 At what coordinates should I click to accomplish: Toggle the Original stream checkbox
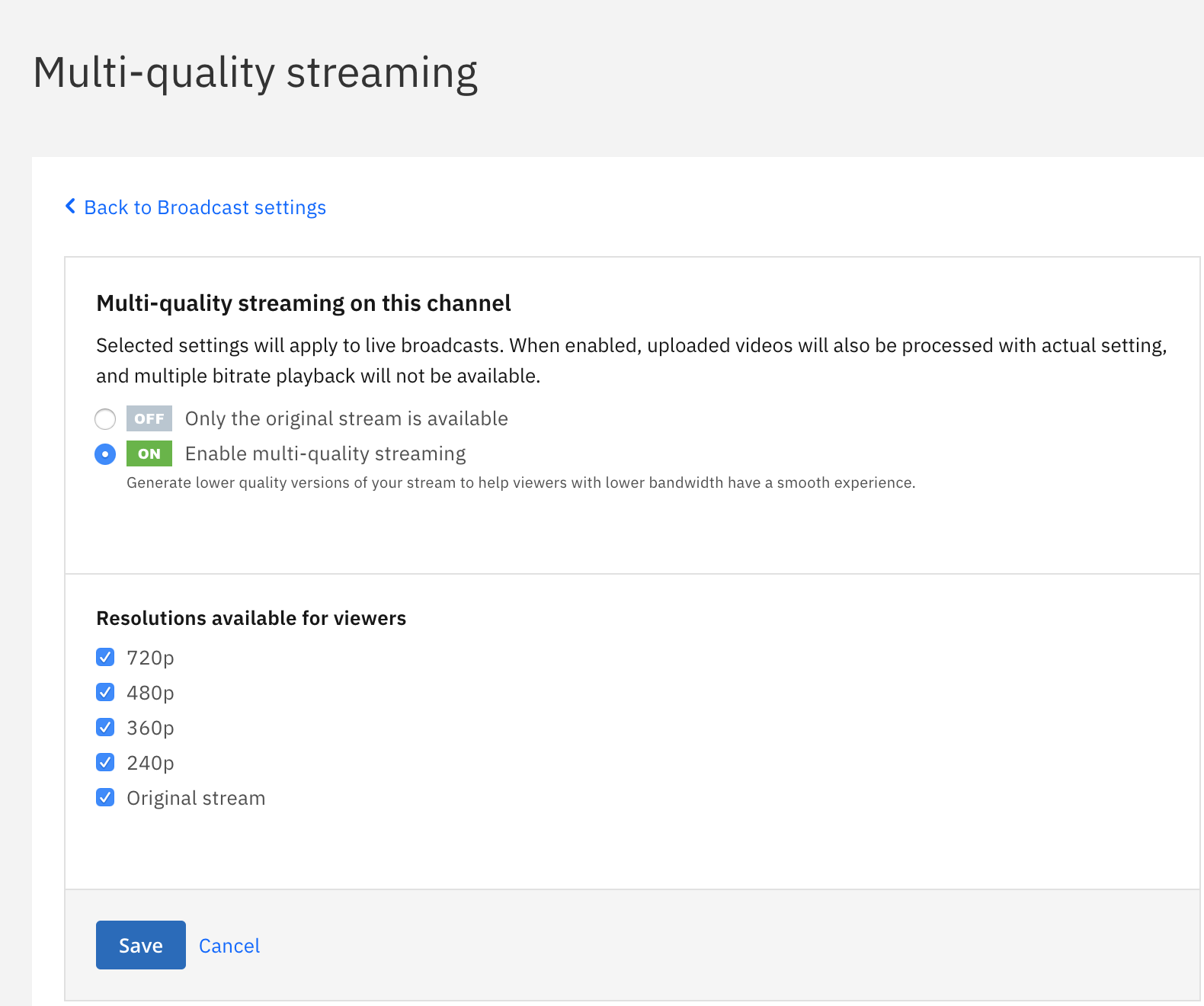click(105, 797)
